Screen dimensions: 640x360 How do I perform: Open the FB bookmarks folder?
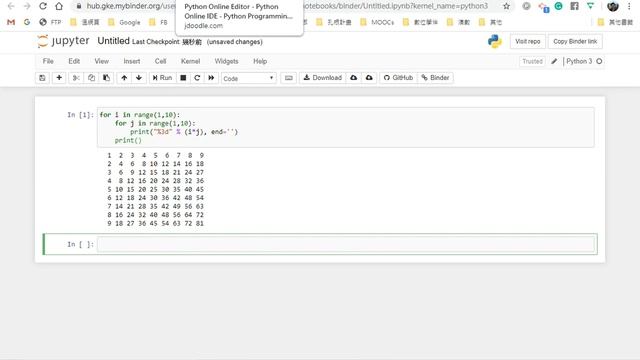pyautogui.click(x=158, y=22)
